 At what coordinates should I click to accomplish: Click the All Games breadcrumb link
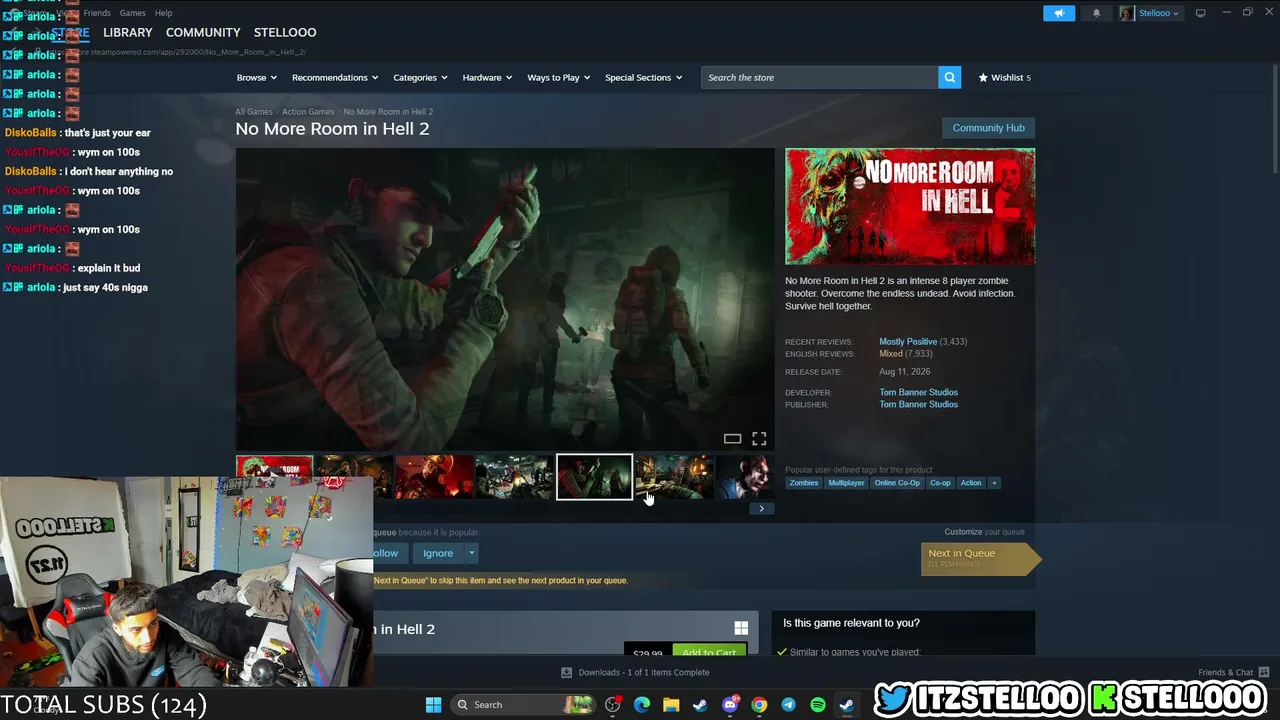pyautogui.click(x=254, y=112)
